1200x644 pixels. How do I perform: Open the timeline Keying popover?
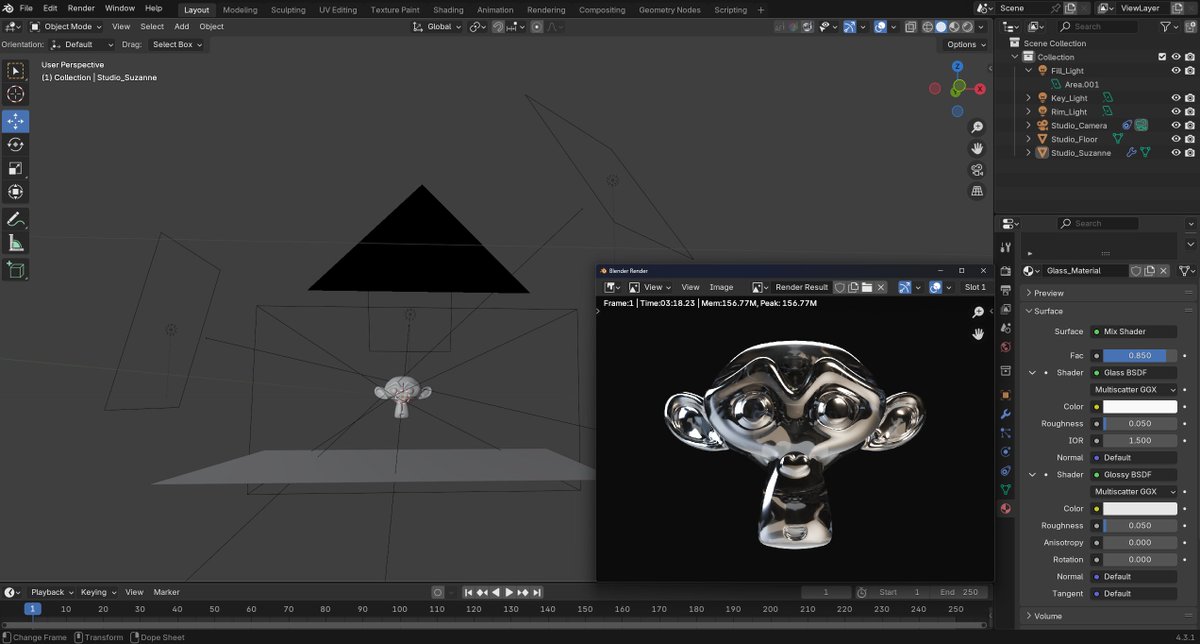coord(98,592)
